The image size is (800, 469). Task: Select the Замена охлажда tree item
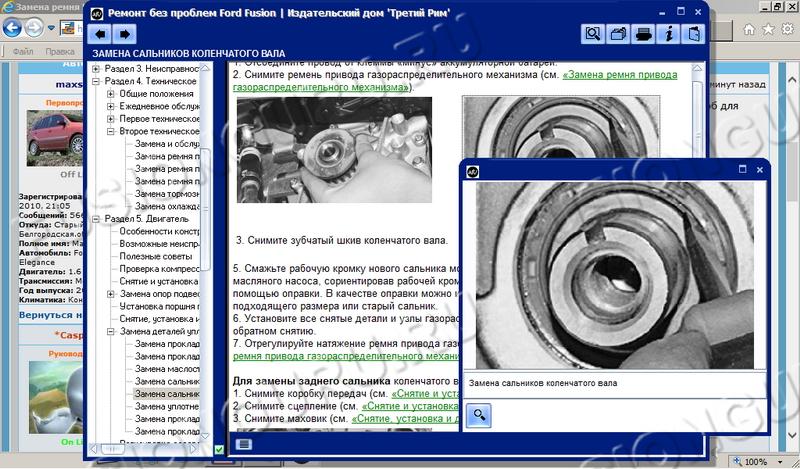tap(167, 206)
